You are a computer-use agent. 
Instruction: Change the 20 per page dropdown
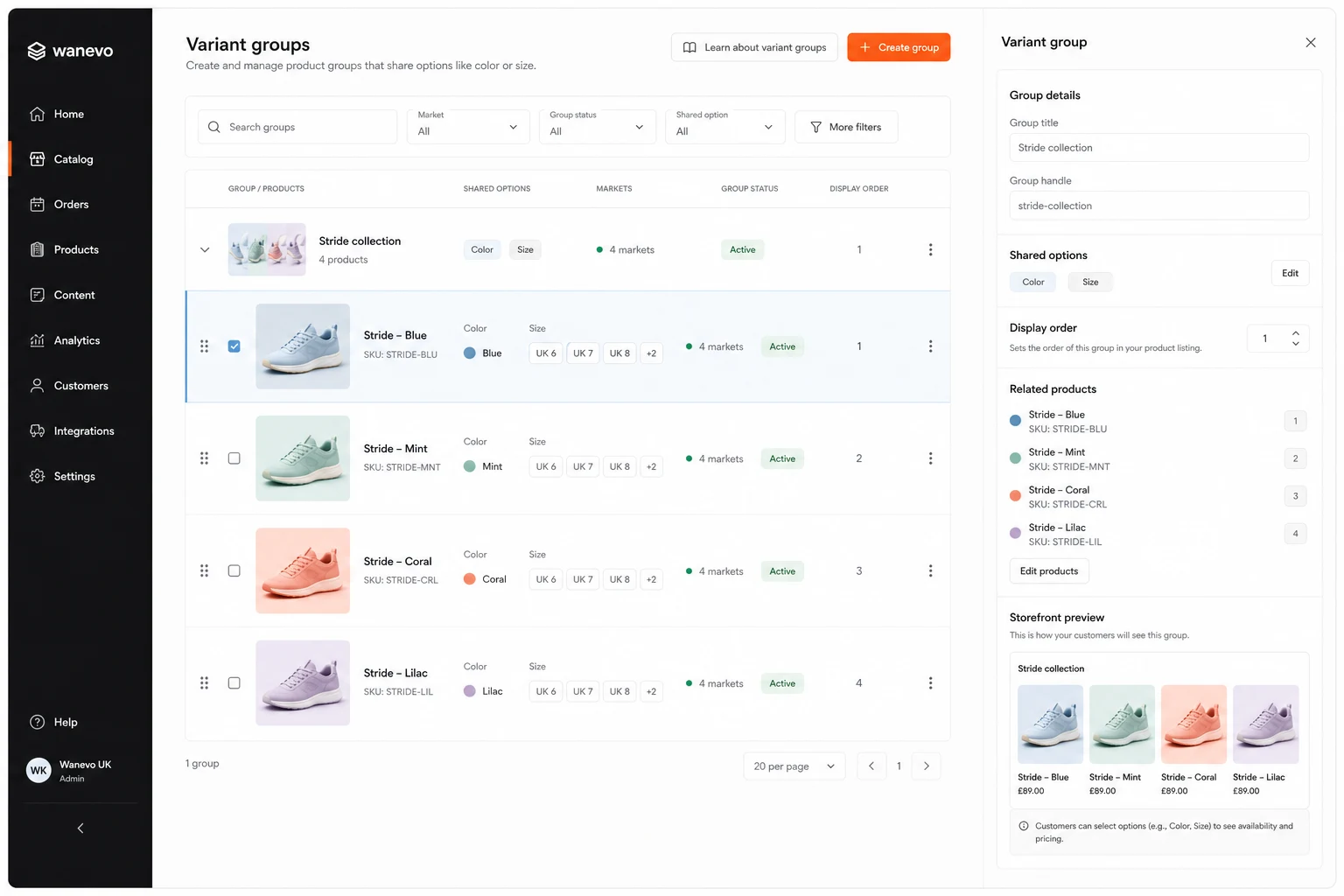[x=794, y=766]
